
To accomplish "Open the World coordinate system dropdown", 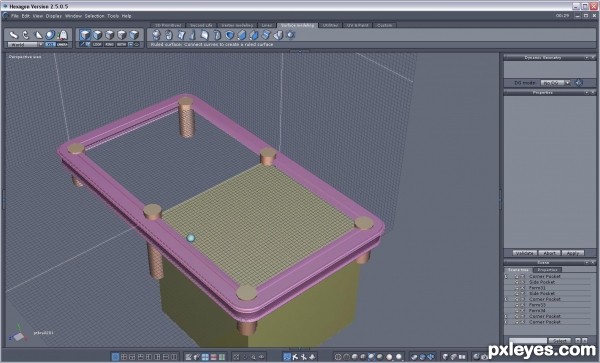I will click(25, 44).
